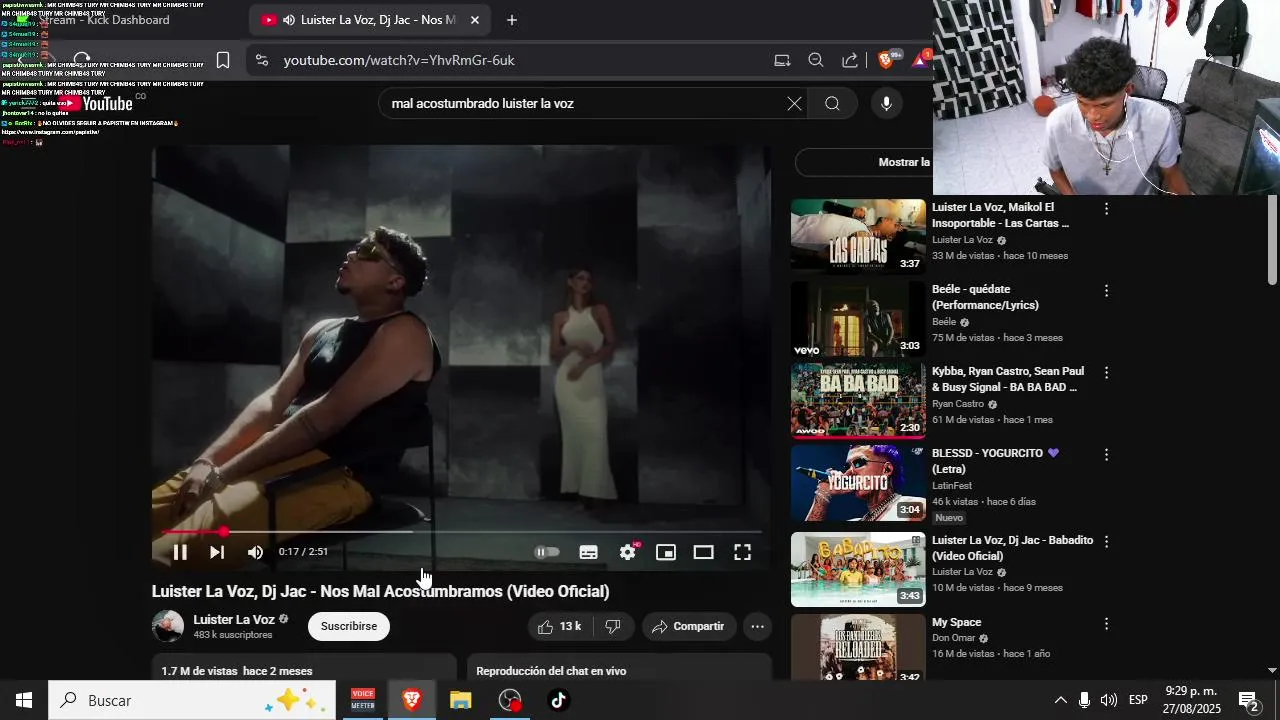The height and width of the screenshot is (720, 1280).
Task: Click the red progress scrubber dot
Action: [x=223, y=532]
